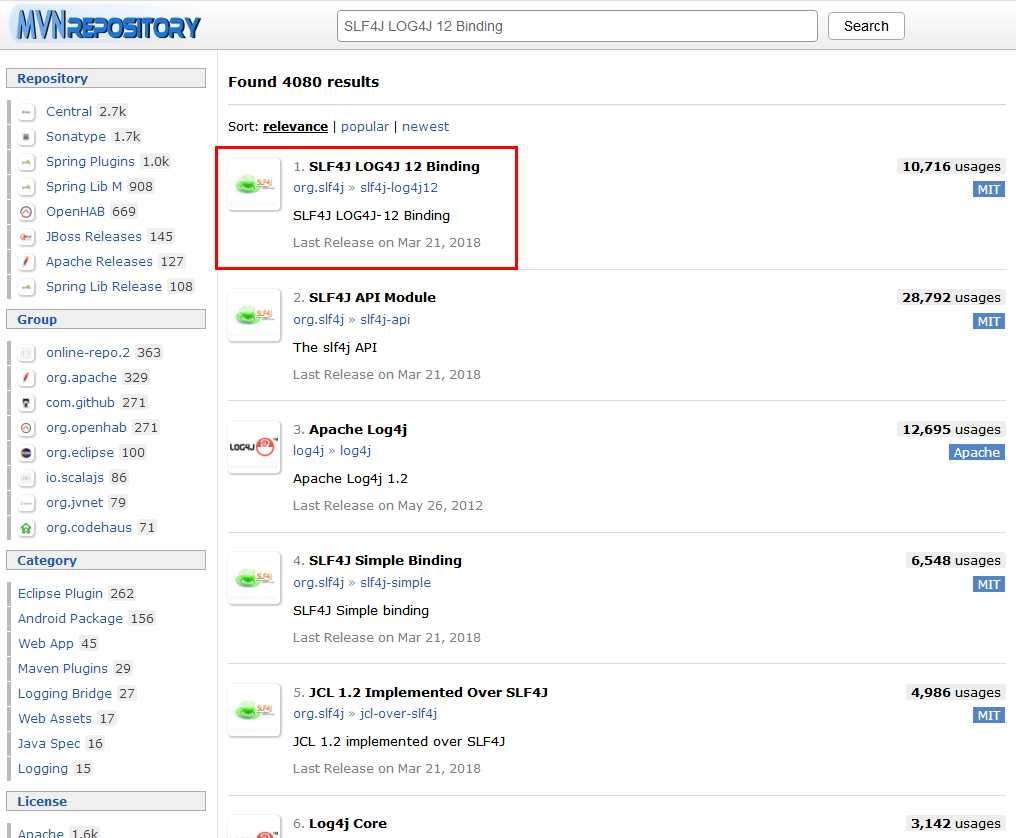Open Log4j Core result title

pyautogui.click(x=347, y=824)
